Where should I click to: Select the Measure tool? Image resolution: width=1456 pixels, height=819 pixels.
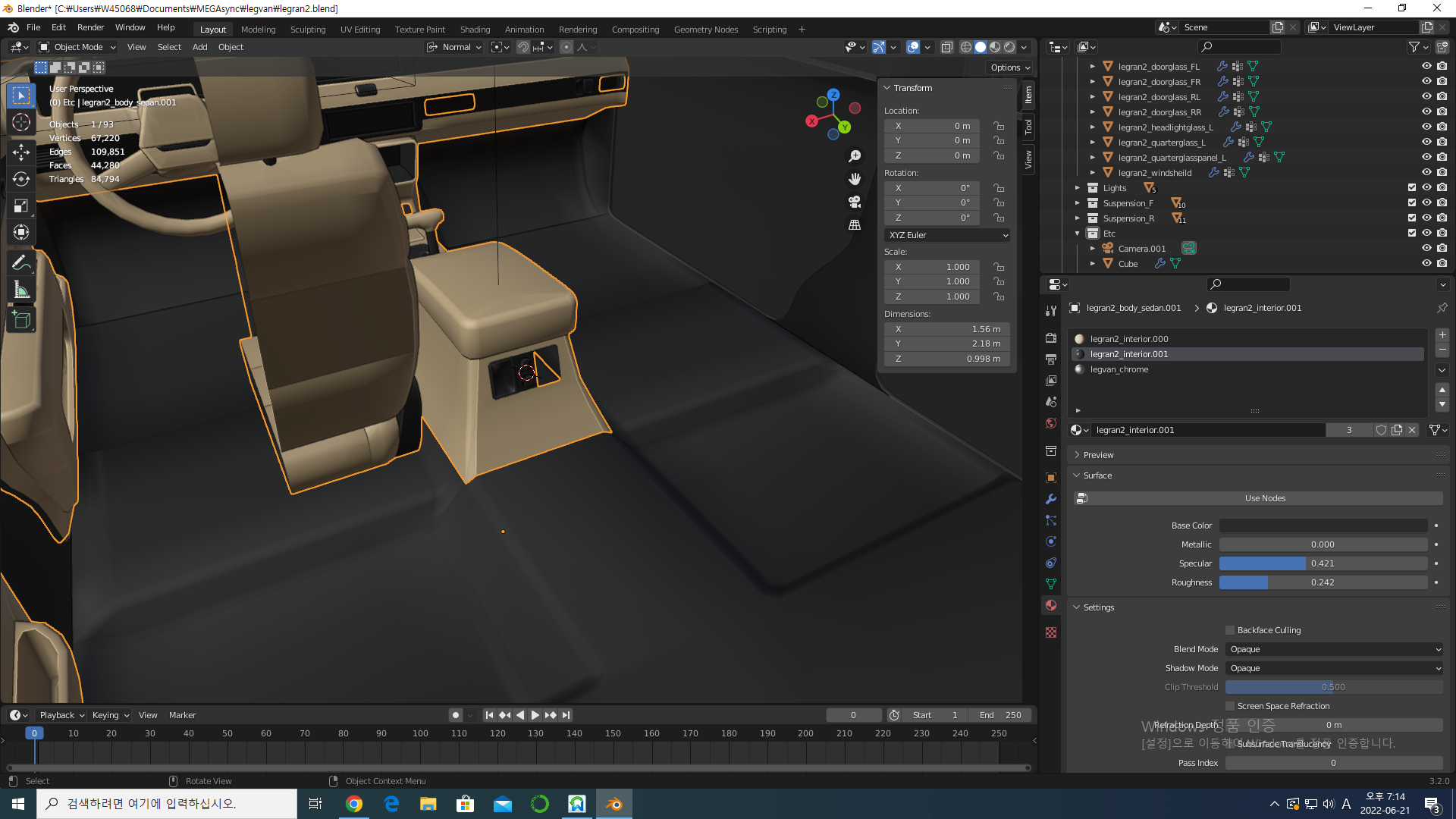click(21, 290)
